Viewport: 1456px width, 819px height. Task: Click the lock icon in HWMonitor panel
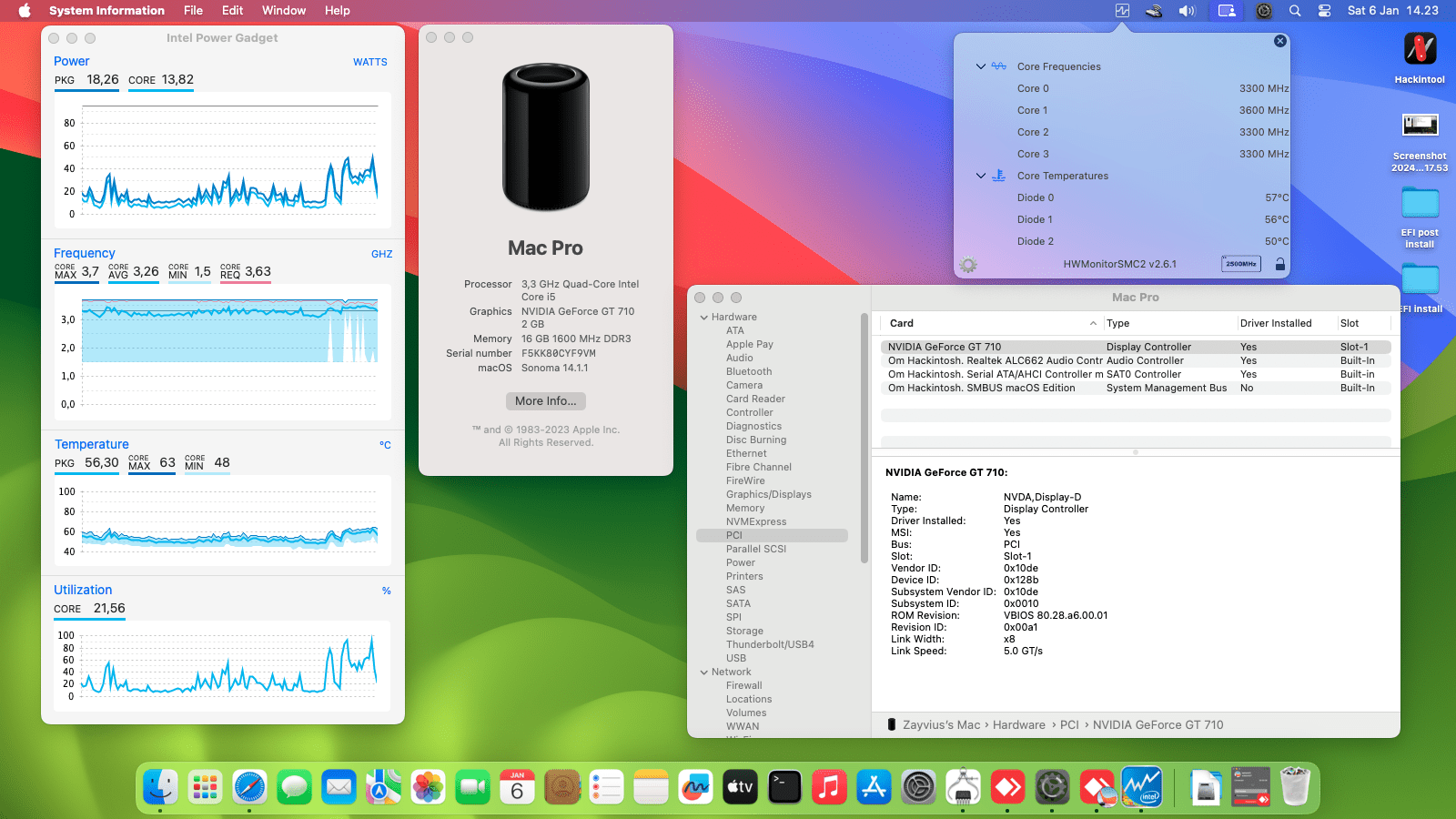pyautogui.click(x=1279, y=265)
